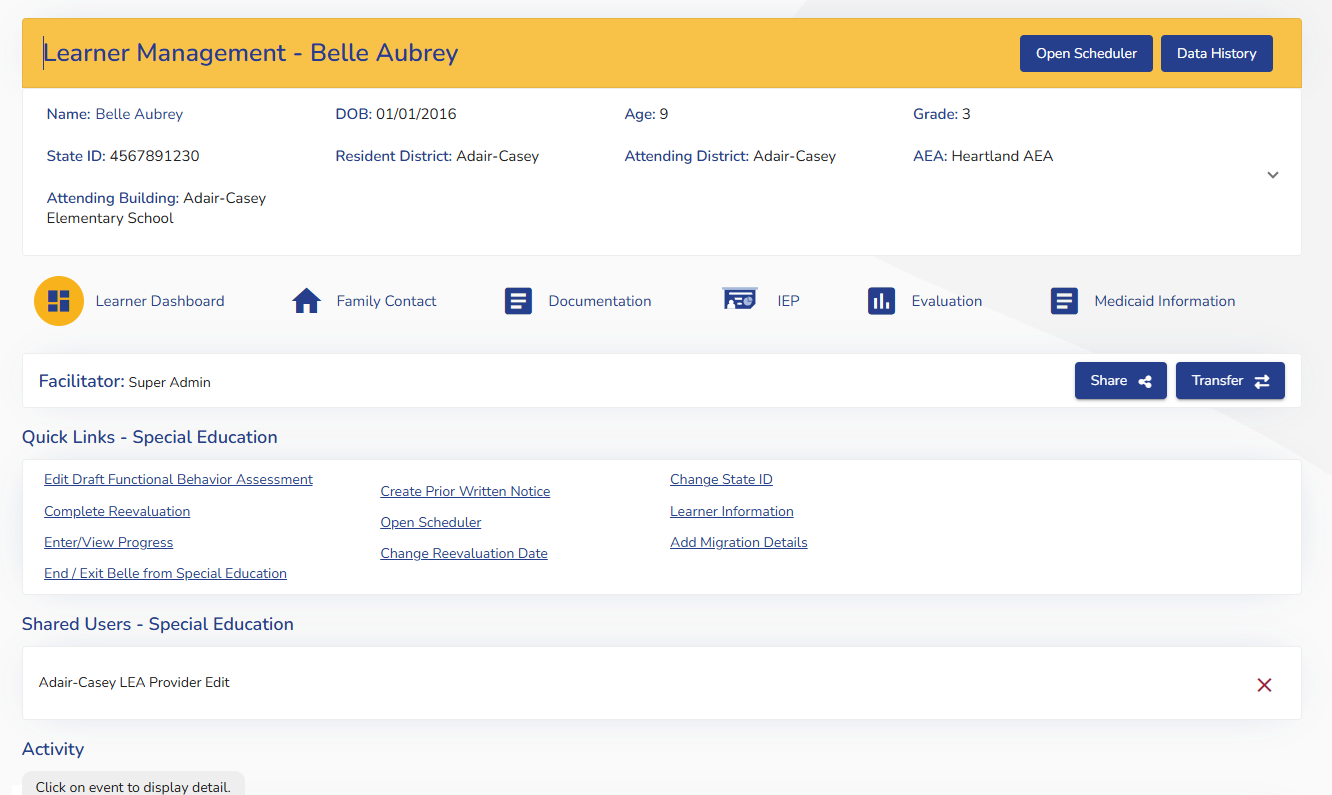Click the Evaluation bar chart icon

(881, 301)
